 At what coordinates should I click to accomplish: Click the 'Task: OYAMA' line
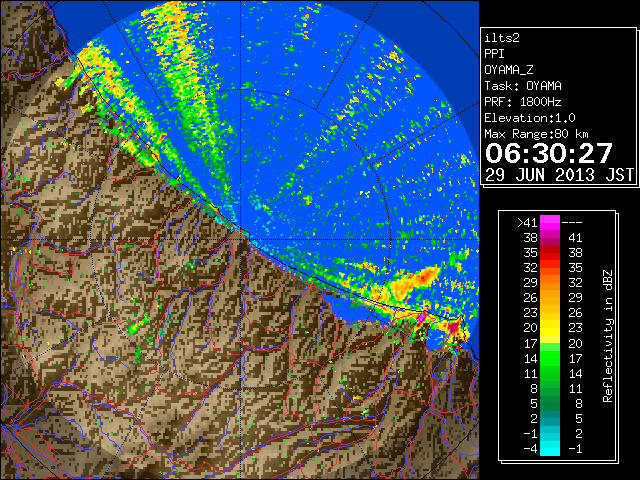(x=523, y=86)
